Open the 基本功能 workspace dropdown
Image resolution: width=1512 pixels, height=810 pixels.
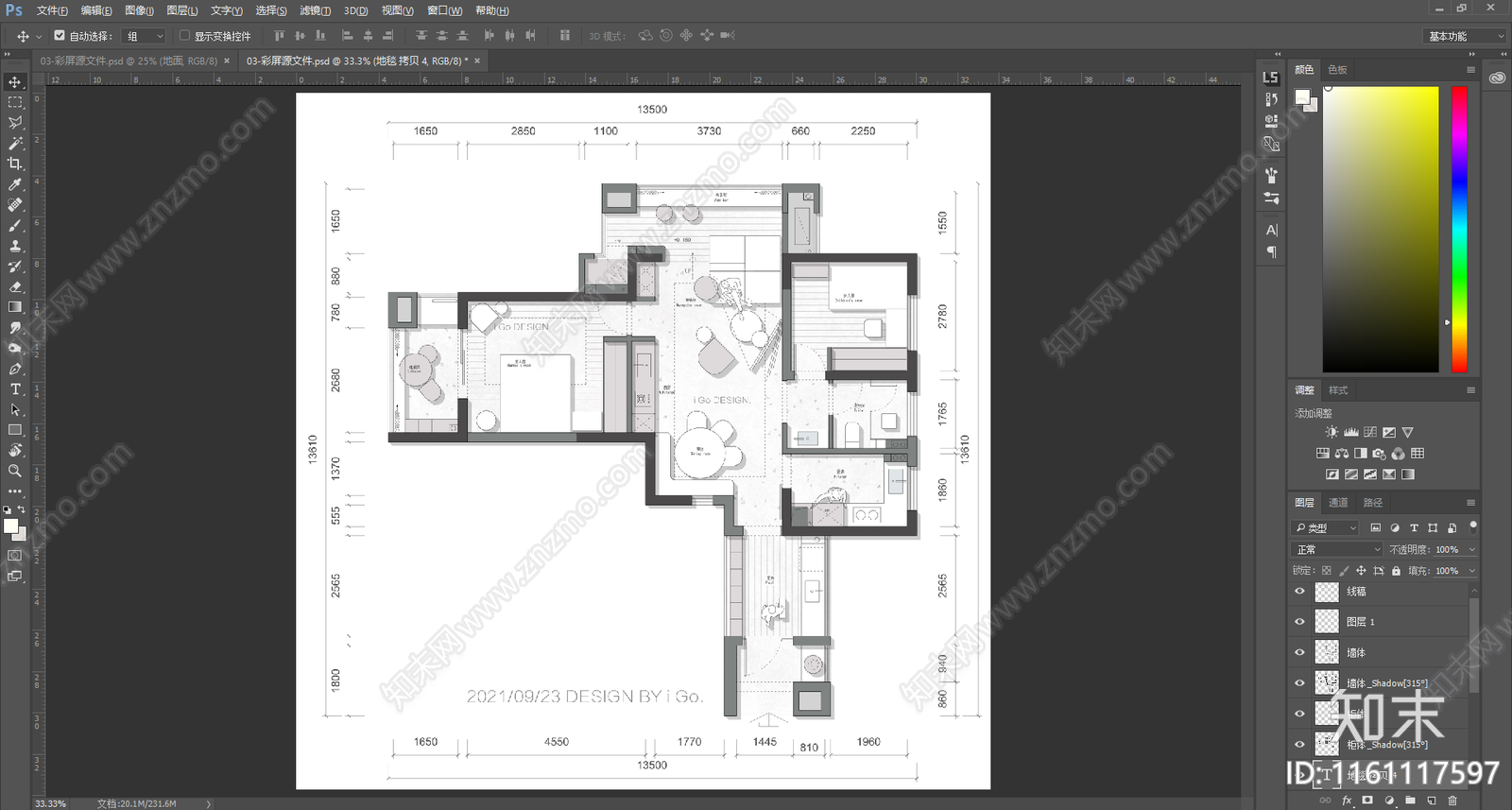pyautogui.click(x=1464, y=36)
